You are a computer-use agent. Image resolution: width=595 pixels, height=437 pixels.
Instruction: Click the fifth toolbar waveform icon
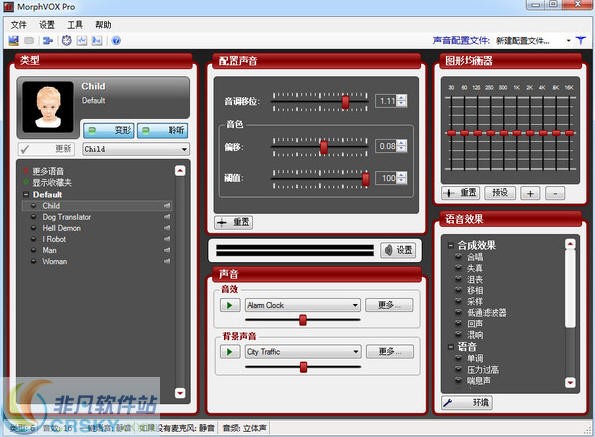click(82, 40)
